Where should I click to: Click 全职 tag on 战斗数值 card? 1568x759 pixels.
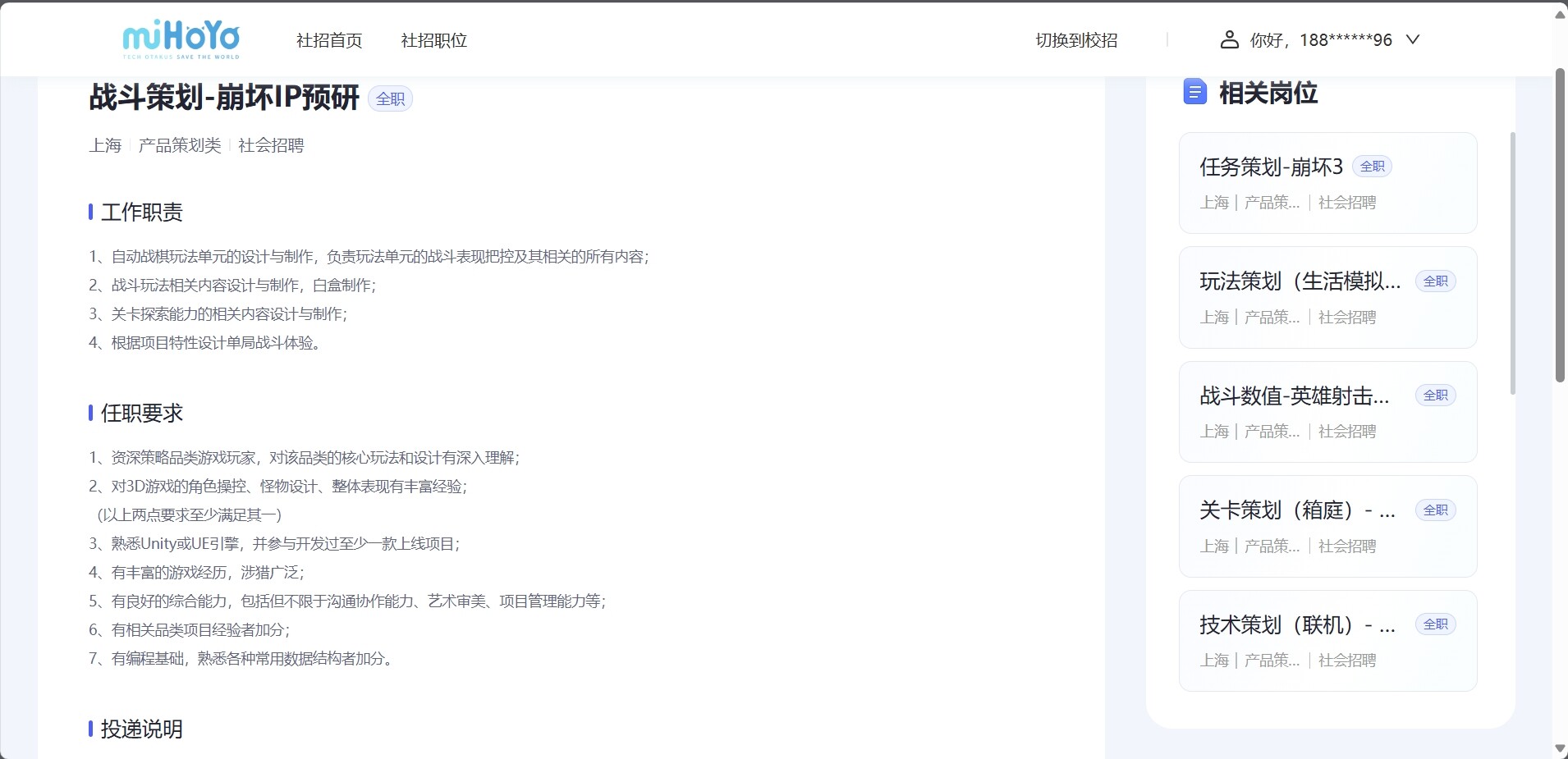coord(1435,396)
